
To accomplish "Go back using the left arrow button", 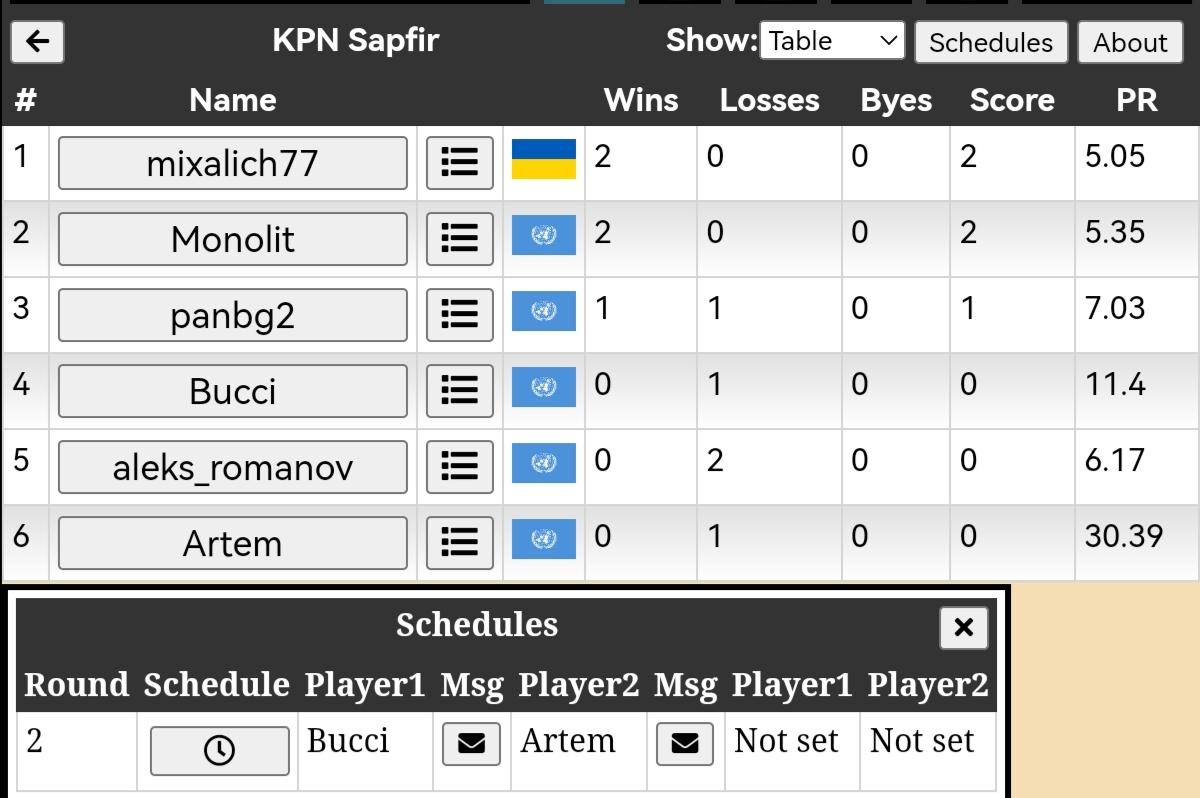I will pyautogui.click(x=37, y=42).
